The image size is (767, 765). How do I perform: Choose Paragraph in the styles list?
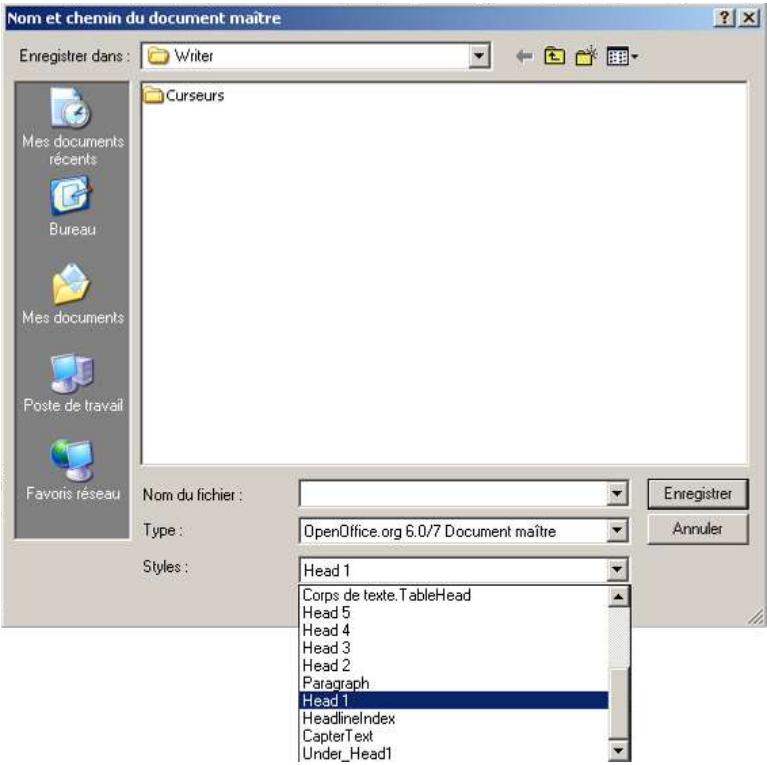pos(453,683)
